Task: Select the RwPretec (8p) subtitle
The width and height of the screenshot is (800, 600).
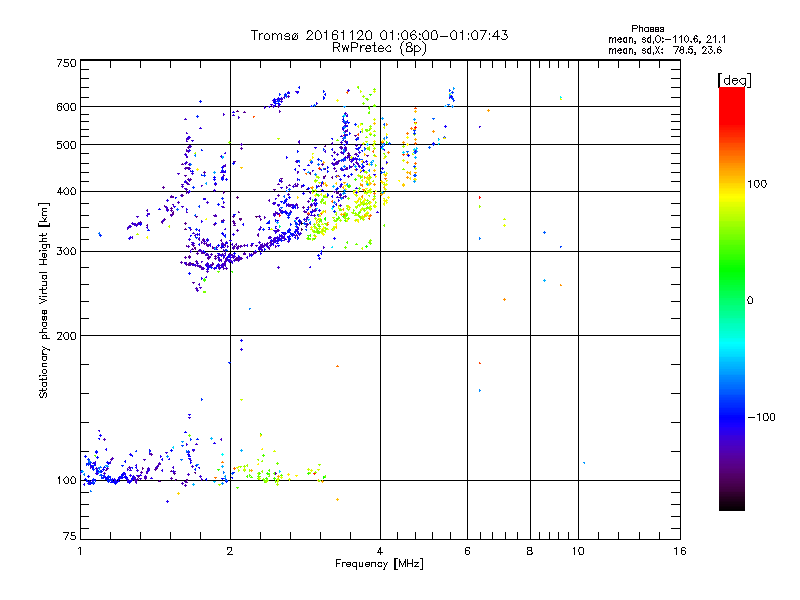Action: (x=379, y=47)
